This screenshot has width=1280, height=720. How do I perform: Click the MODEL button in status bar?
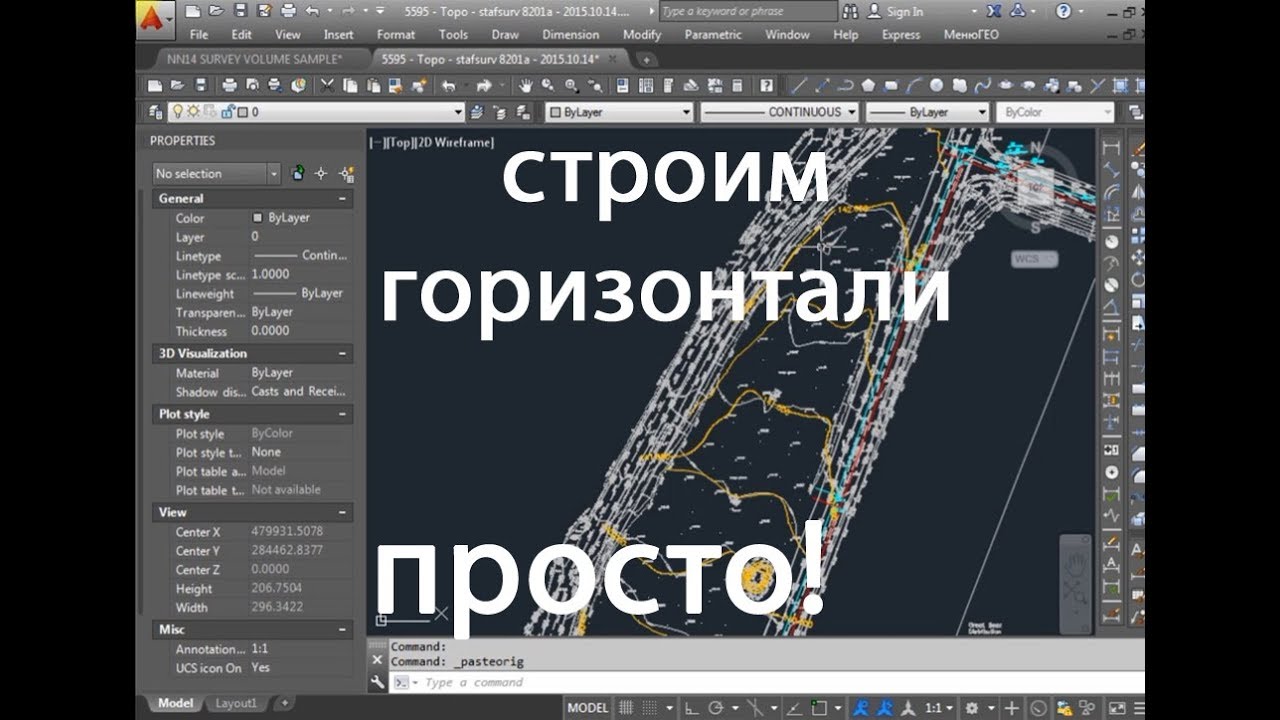click(588, 708)
